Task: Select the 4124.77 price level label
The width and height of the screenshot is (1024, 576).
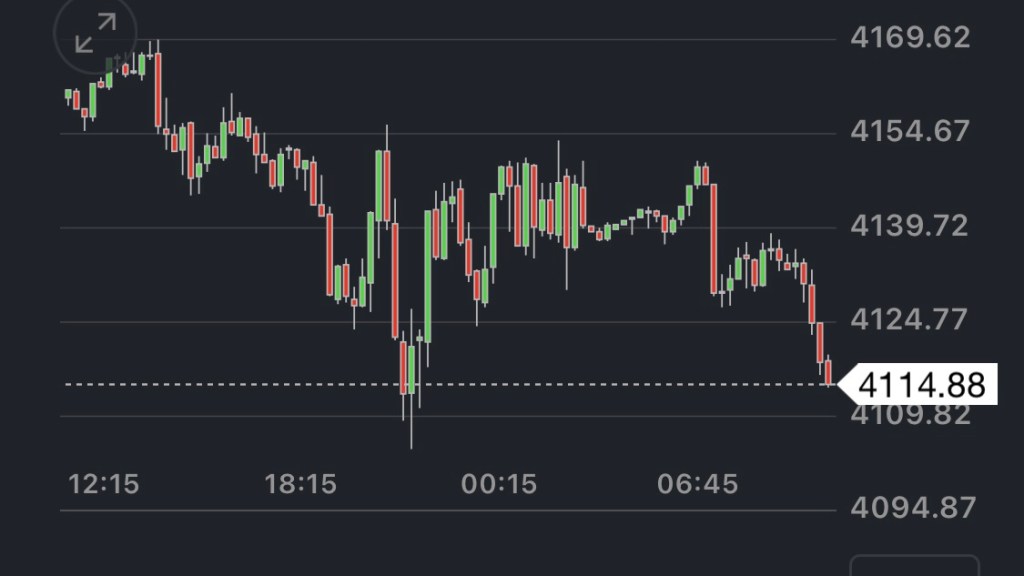Action: [909, 320]
